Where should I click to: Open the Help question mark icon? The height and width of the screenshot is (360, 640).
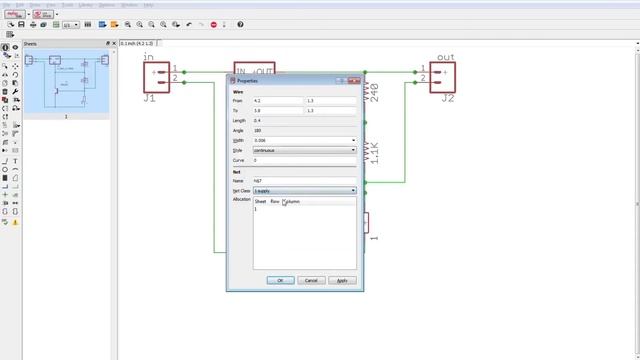[x=240, y=24]
